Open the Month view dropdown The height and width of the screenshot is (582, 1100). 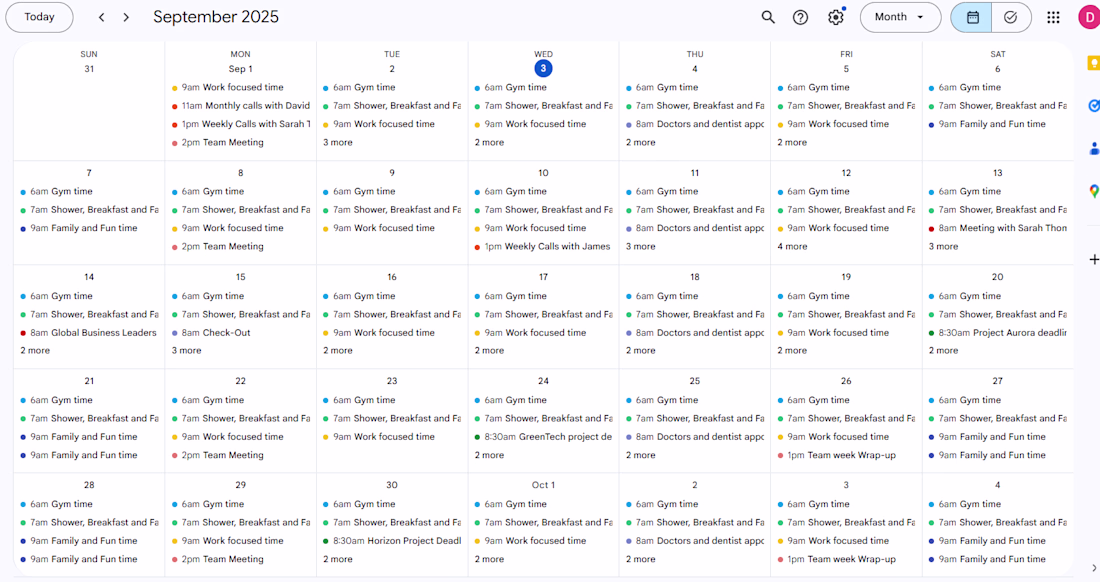pyautogui.click(x=900, y=17)
